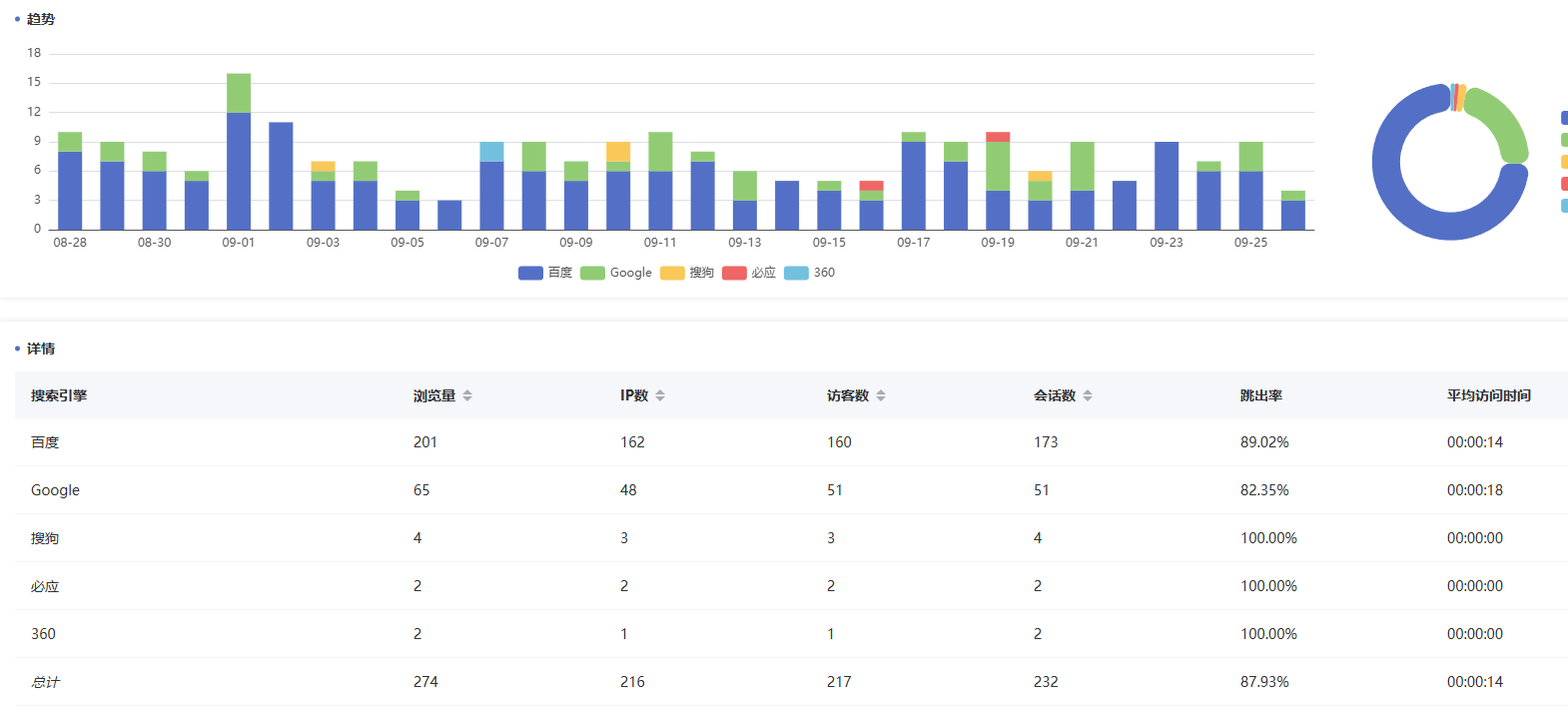The image size is (1568, 707).
Task: Click the 跳出率 column header
Action: pyautogui.click(x=1261, y=396)
